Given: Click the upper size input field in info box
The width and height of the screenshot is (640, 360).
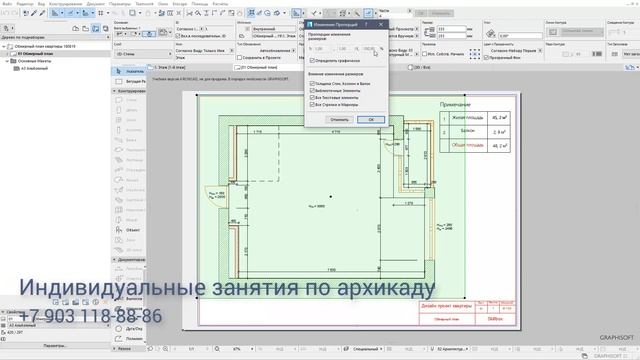Looking at the screenshot, I should (452, 29).
